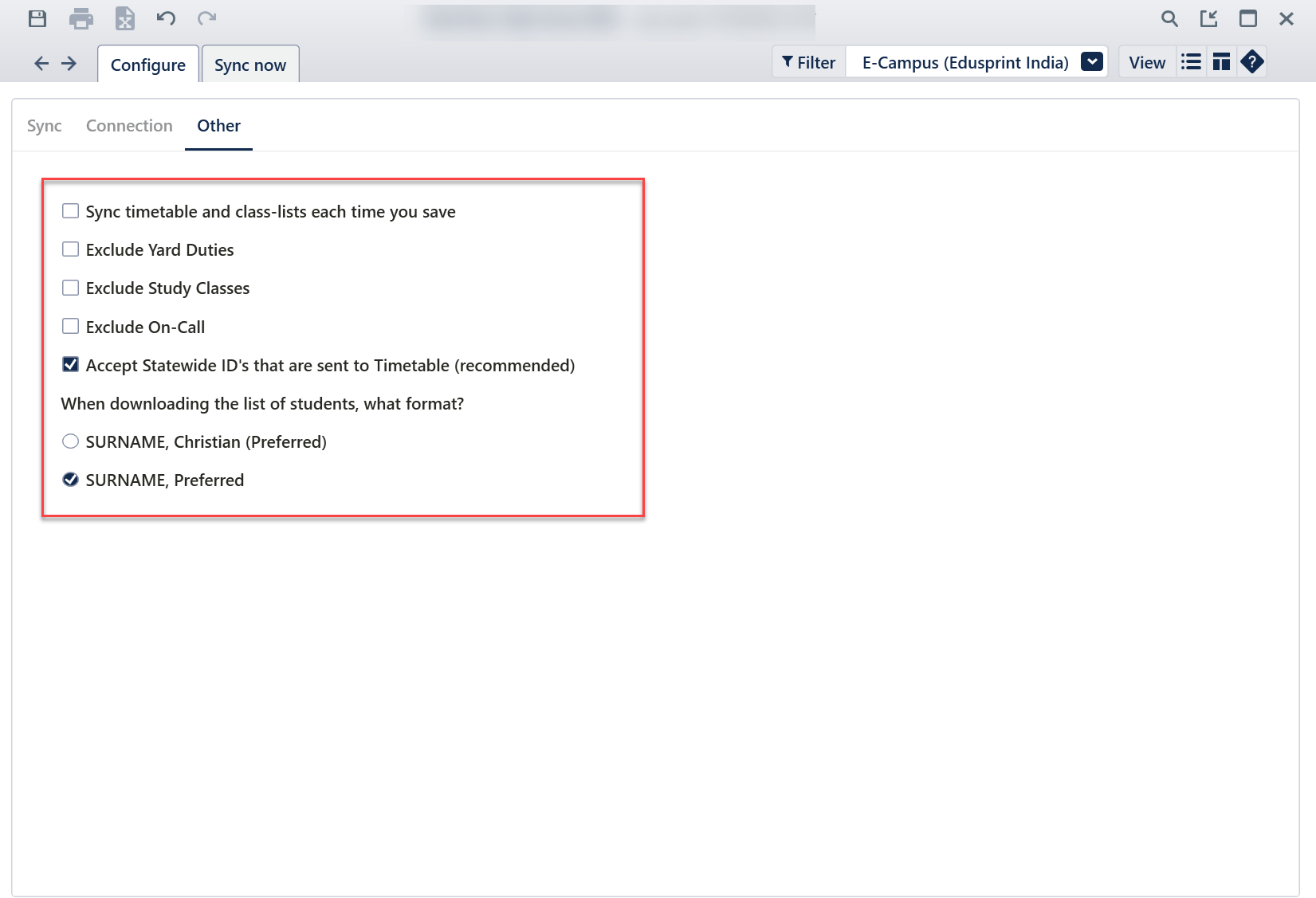Maximize the window using square icon

(1248, 18)
